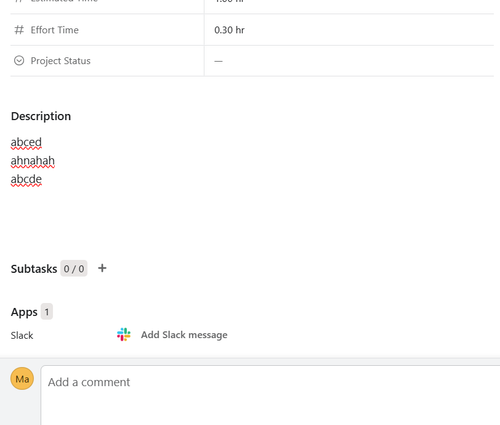Click the hash icon beside Effort Time
This screenshot has height=425, width=500.
pyautogui.click(x=19, y=30)
